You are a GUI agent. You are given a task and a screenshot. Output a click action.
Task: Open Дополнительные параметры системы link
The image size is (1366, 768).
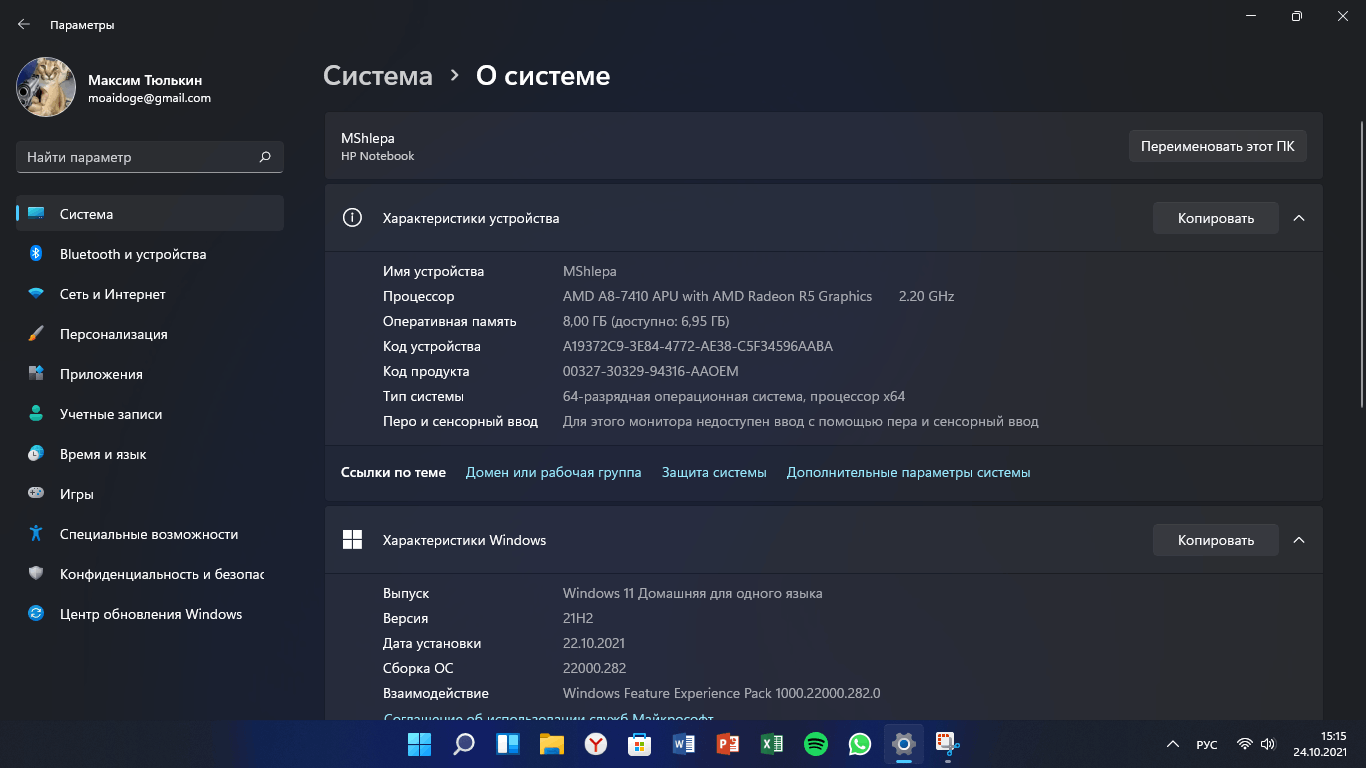pos(908,472)
